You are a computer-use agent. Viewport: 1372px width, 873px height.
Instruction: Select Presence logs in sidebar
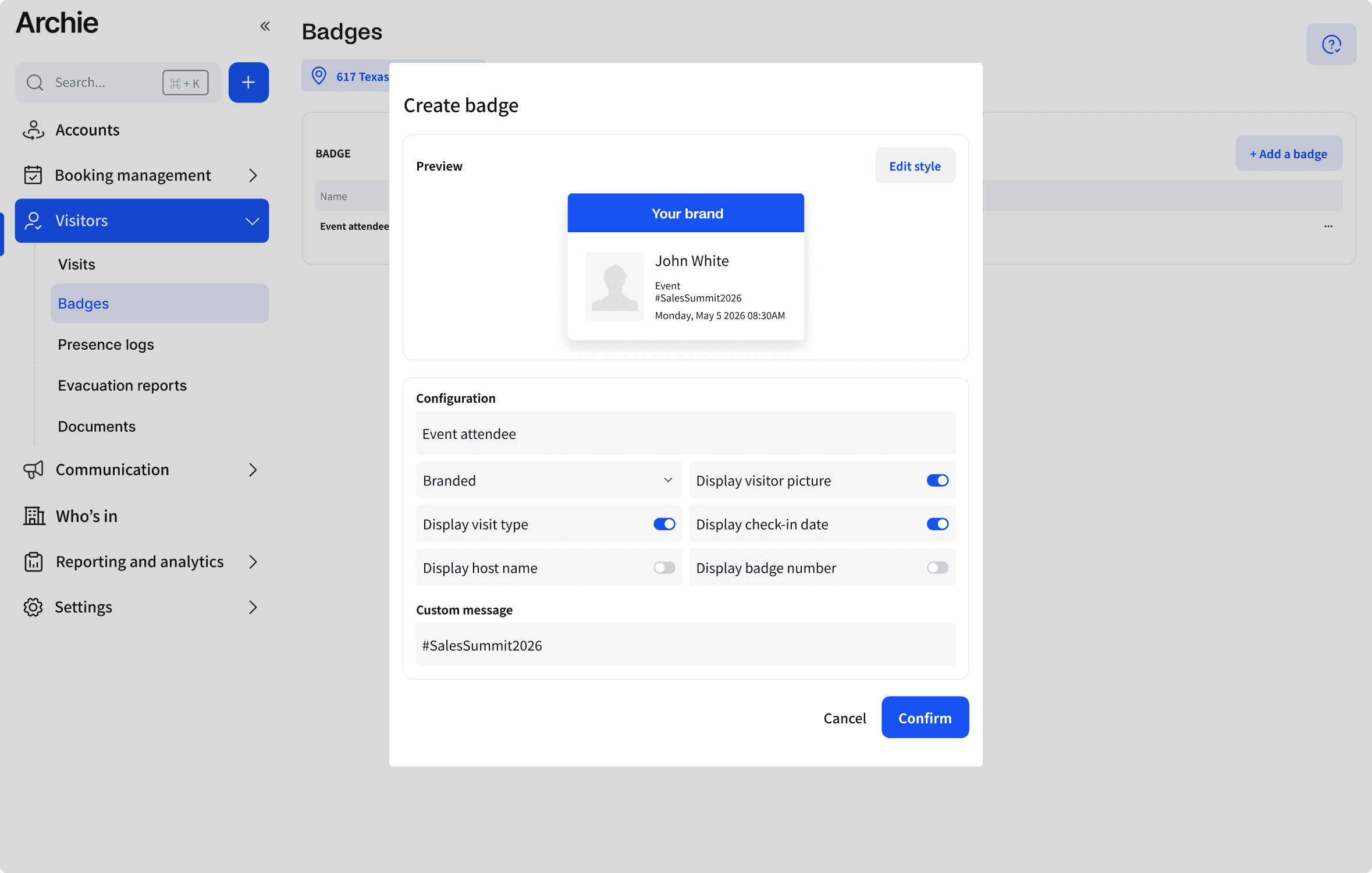click(105, 344)
